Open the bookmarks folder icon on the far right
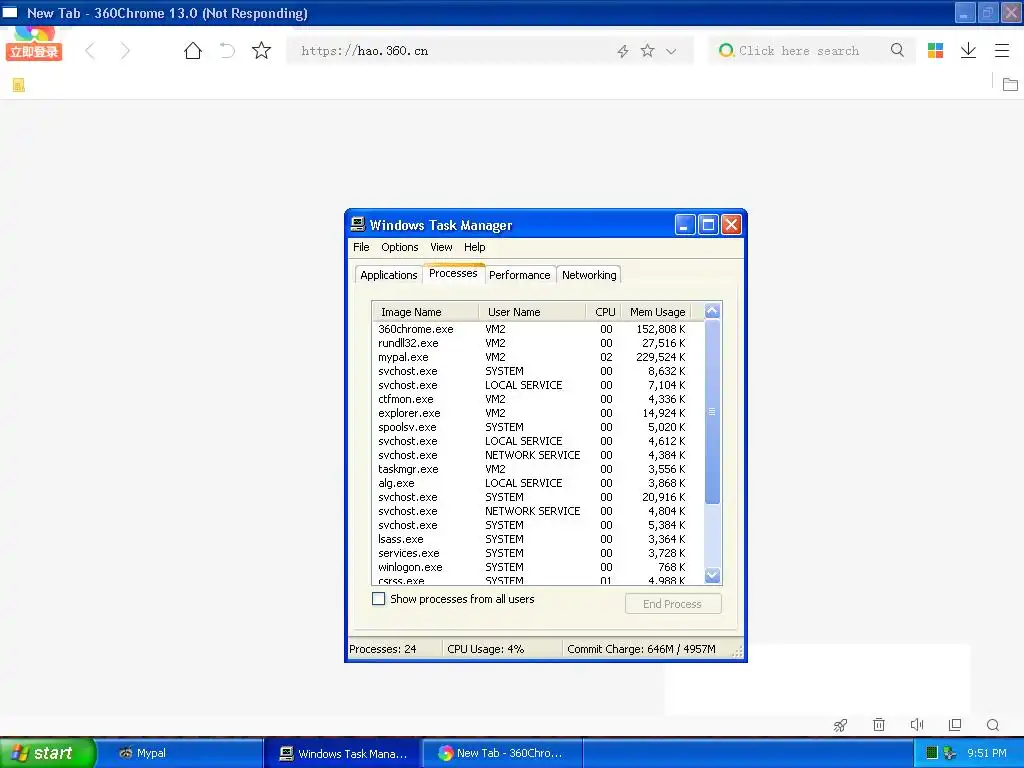The image size is (1024, 768). [x=1010, y=84]
